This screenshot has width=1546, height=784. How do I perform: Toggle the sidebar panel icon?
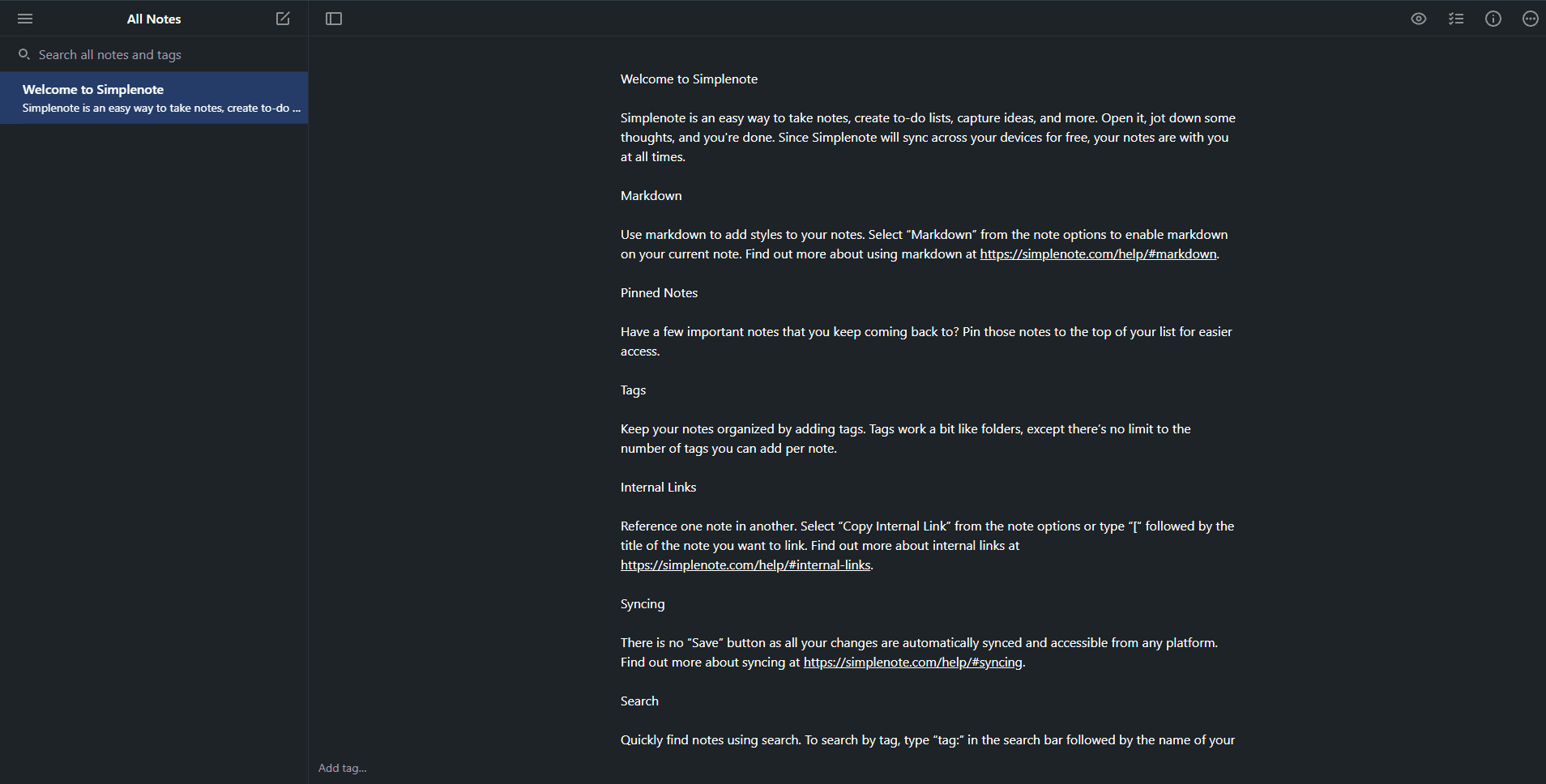[x=334, y=19]
